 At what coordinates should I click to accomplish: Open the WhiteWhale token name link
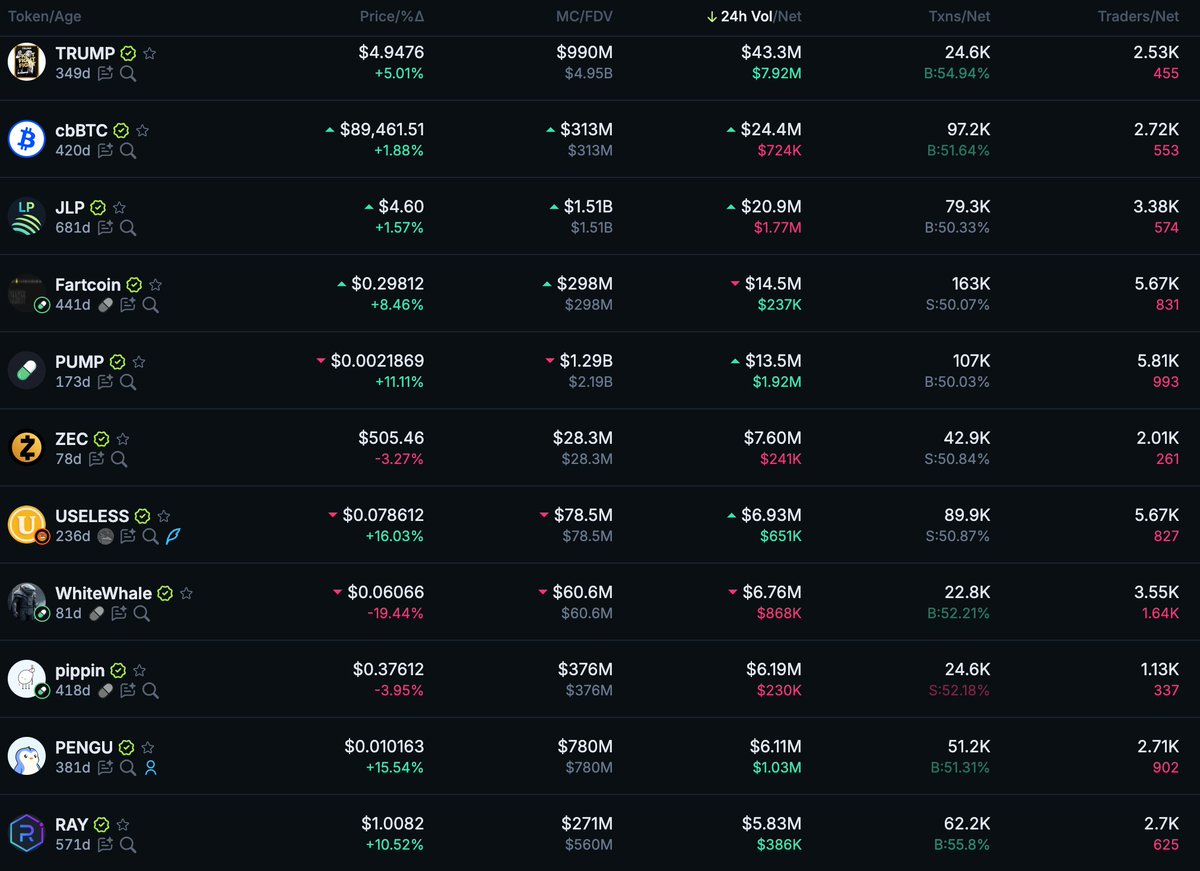pyautogui.click(x=103, y=593)
